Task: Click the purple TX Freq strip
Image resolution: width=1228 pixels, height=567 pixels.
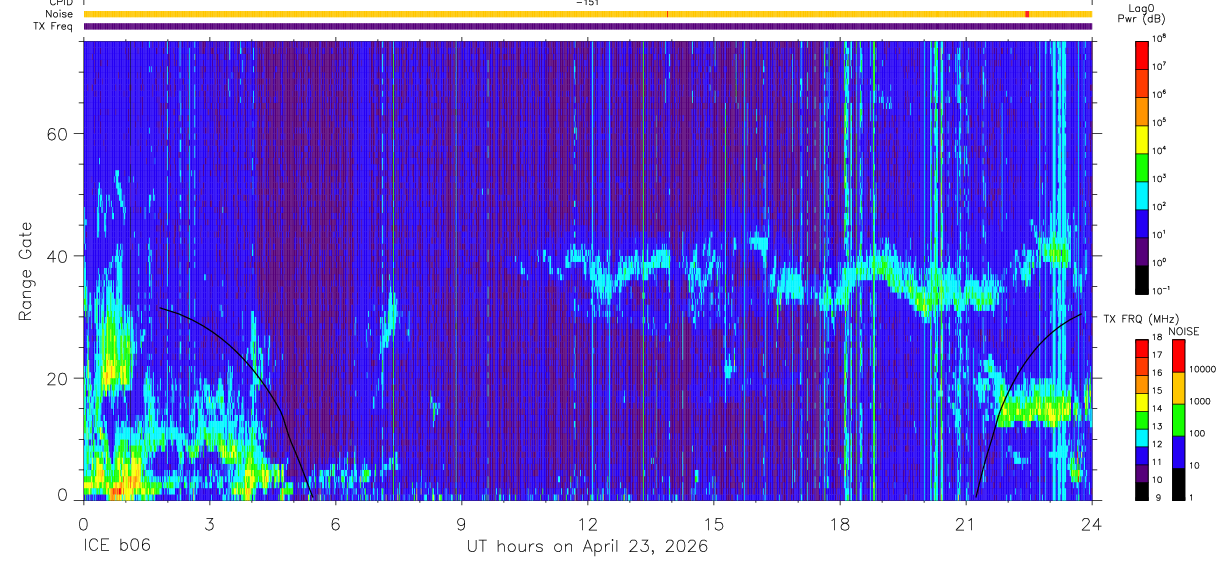Action: point(587,26)
